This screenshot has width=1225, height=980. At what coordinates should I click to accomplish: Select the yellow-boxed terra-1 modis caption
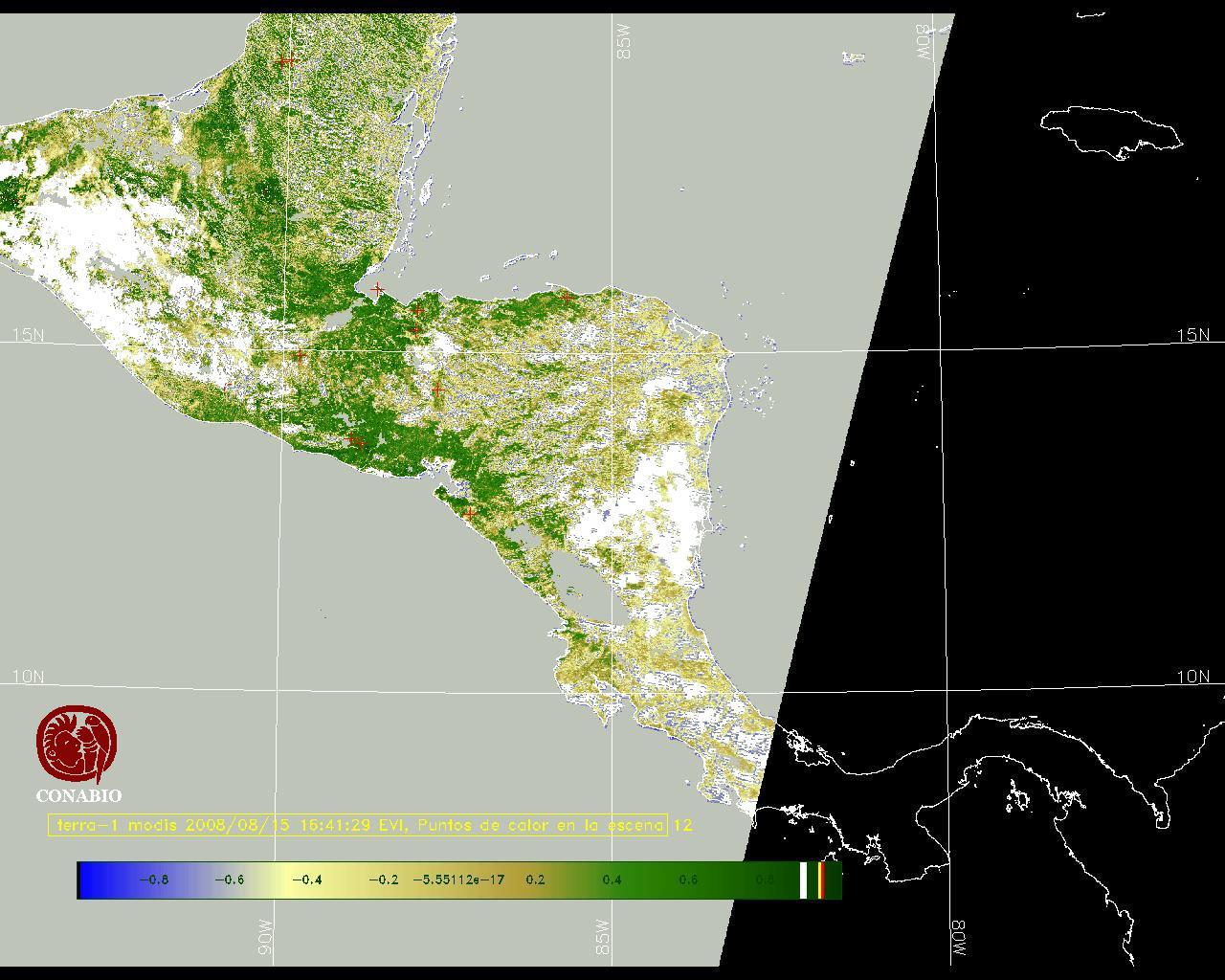coord(358,825)
